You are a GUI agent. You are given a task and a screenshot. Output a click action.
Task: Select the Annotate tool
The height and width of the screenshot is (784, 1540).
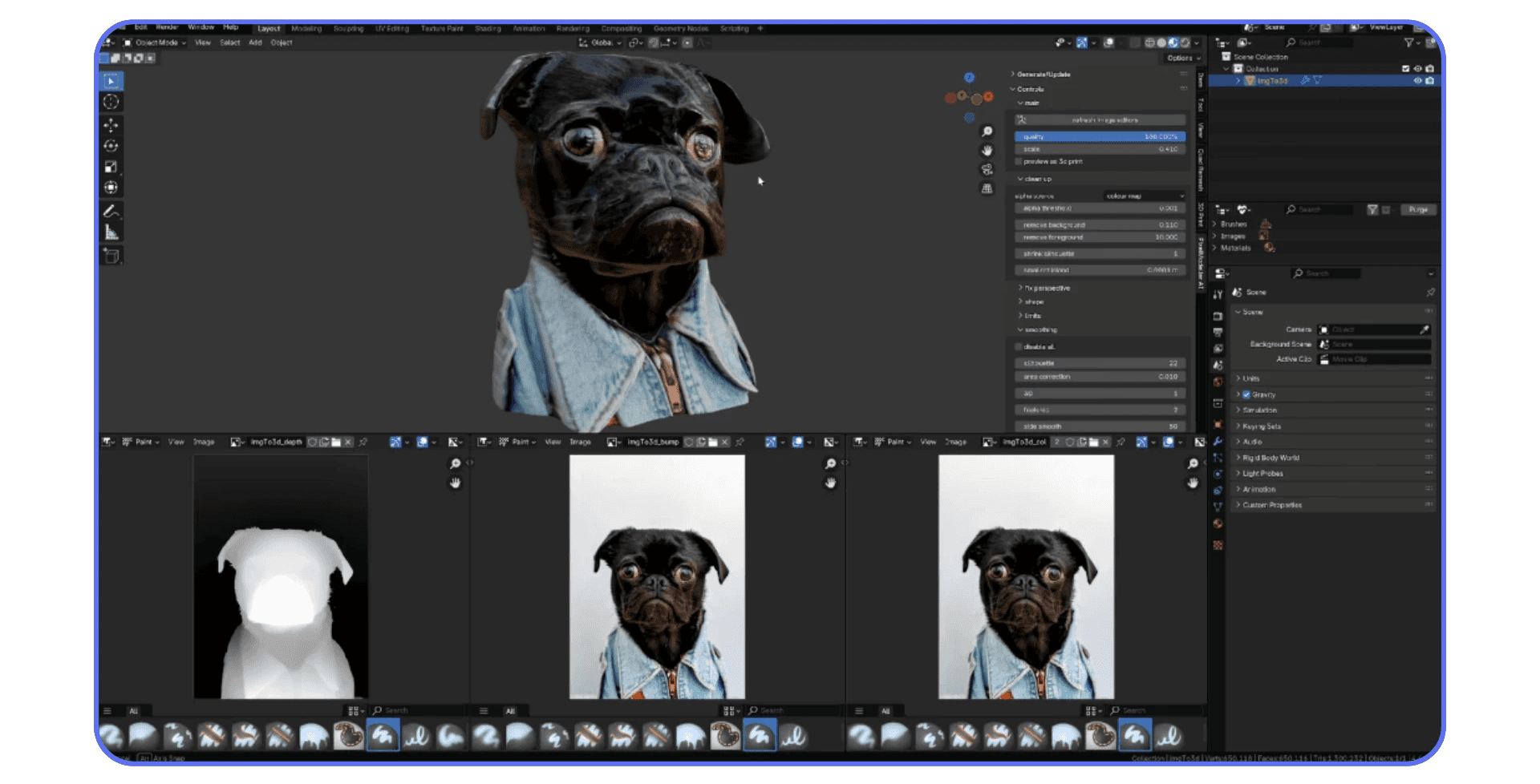click(111, 211)
